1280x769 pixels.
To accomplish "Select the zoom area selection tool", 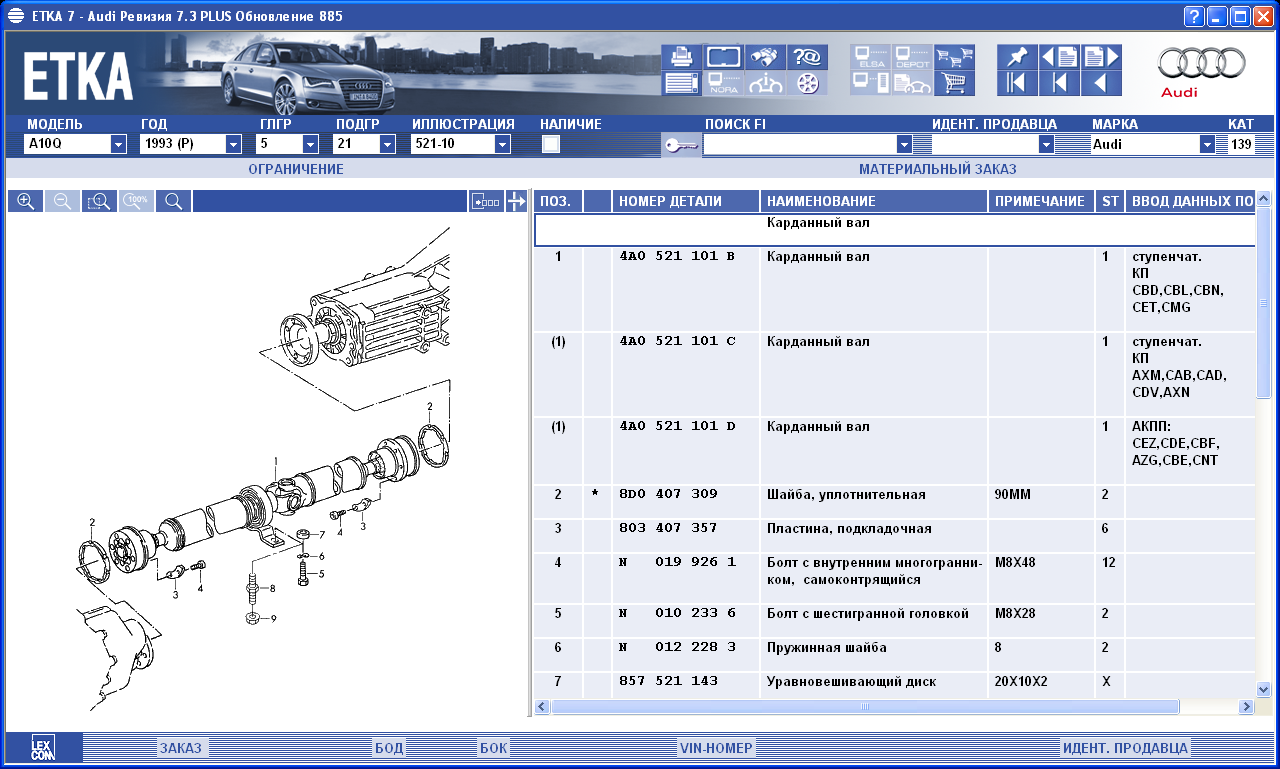I will [99, 201].
